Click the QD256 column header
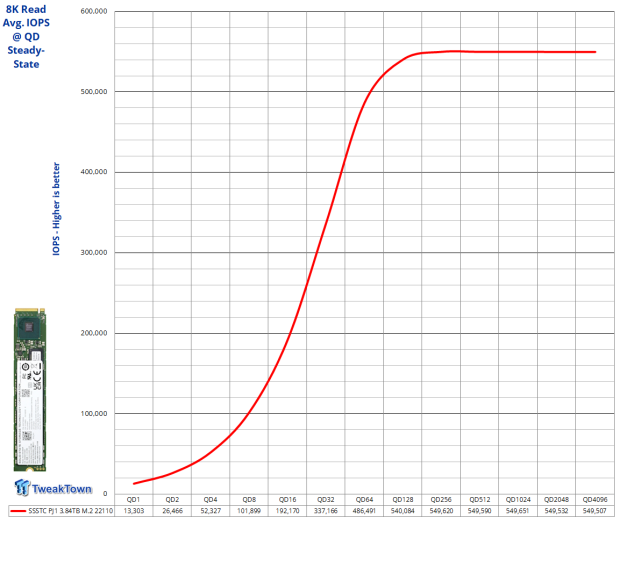The width and height of the screenshot is (620, 568). (441, 500)
